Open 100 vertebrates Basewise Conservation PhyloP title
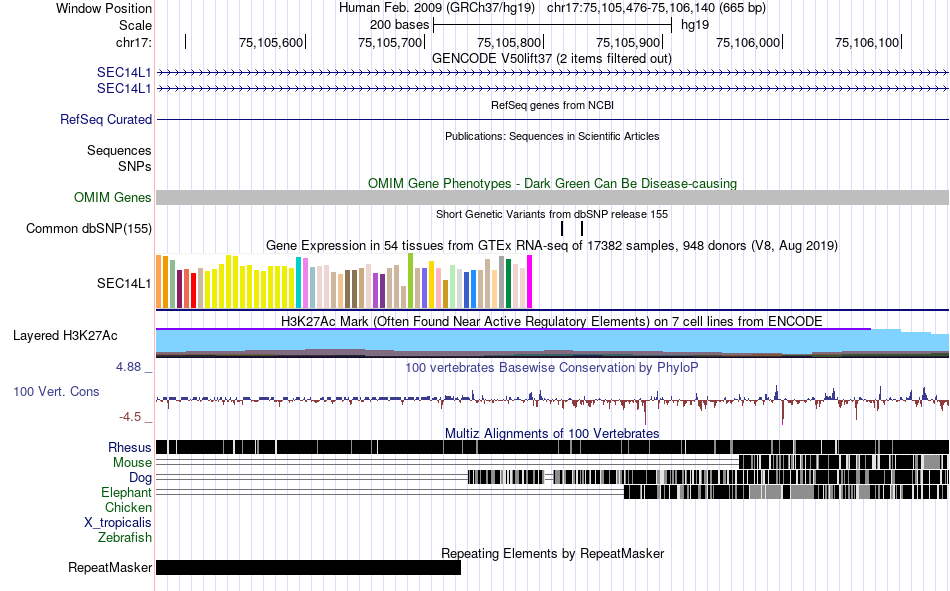 click(x=551, y=368)
